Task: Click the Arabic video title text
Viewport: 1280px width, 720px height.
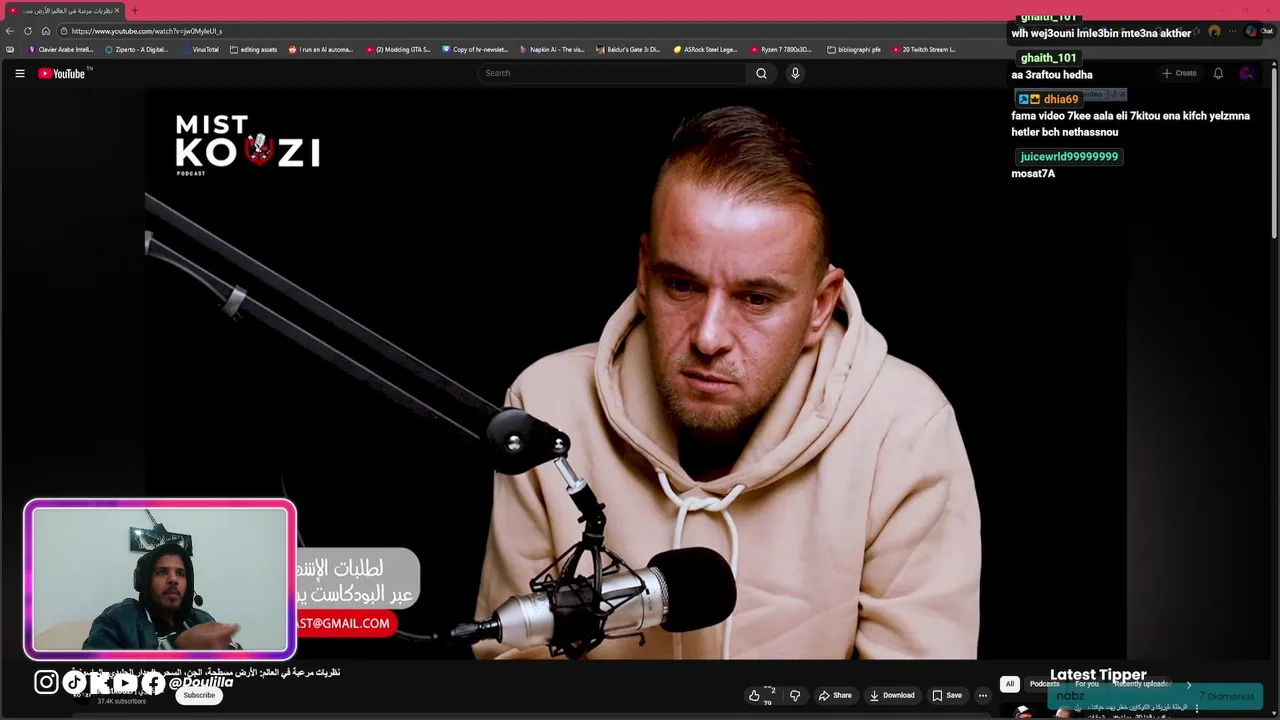Action: click(x=205, y=672)
